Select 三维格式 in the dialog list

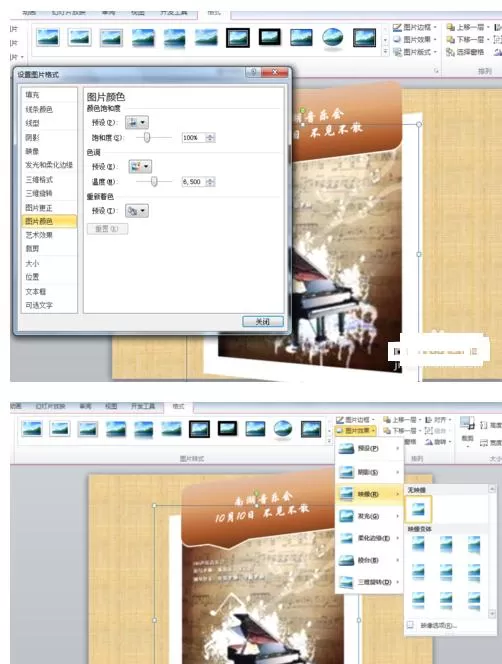pyautogui.click(x=49, y=180)
